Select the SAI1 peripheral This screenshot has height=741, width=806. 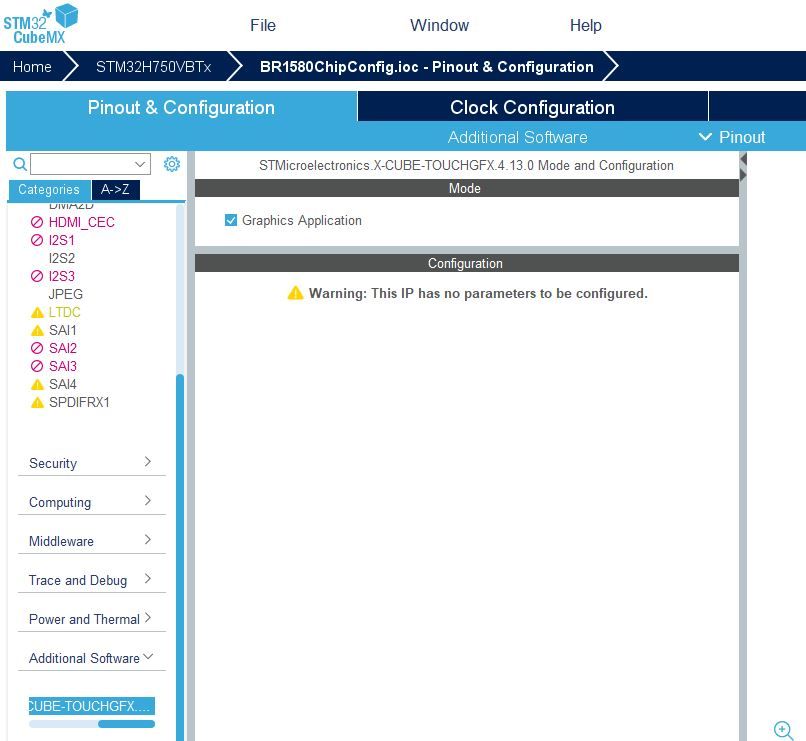tap(63, 330)
